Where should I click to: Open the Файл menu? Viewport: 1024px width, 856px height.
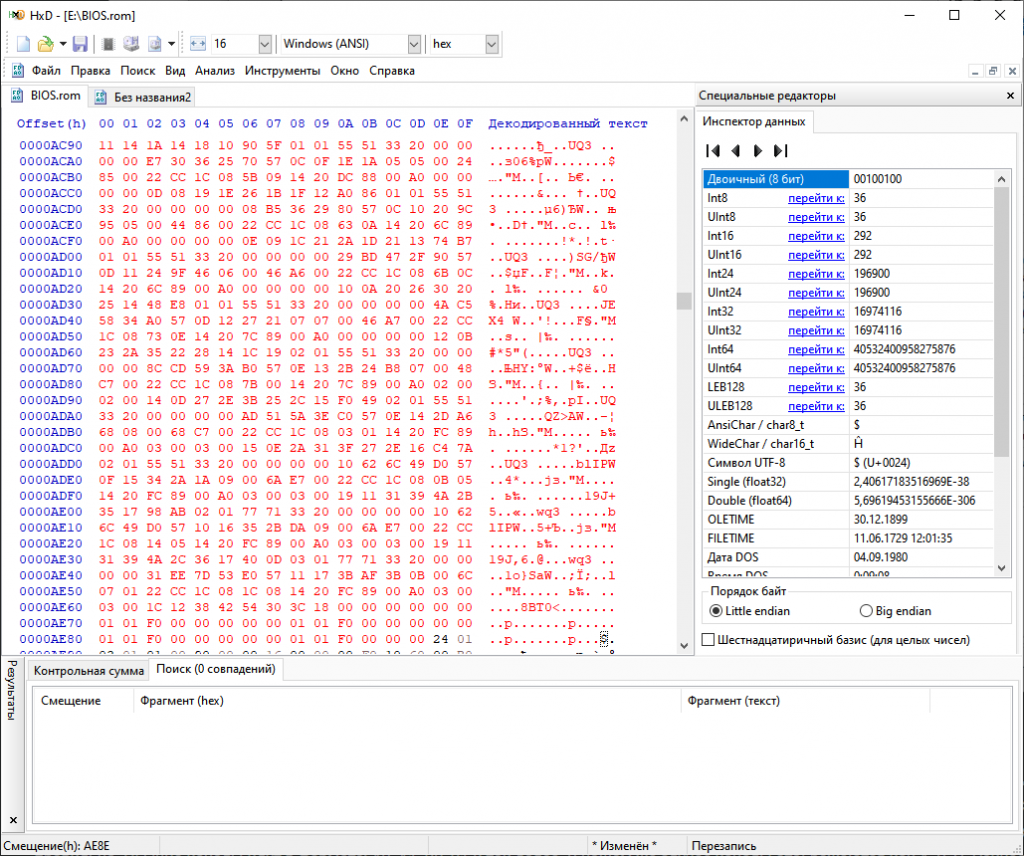[x=46, y=71]
